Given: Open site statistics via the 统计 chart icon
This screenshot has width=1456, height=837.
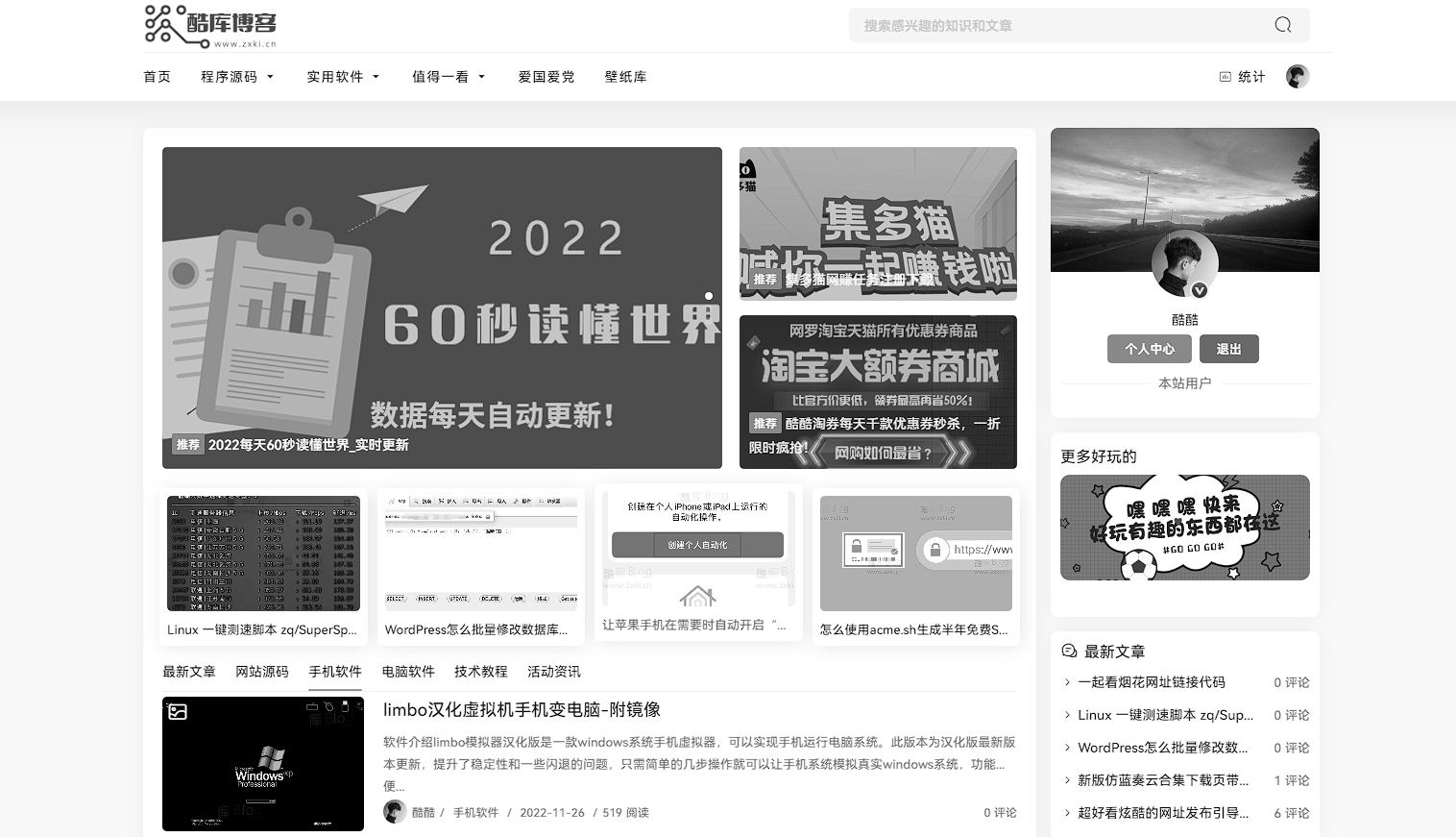Looking at the screenshot, I should click(1226, 76).
